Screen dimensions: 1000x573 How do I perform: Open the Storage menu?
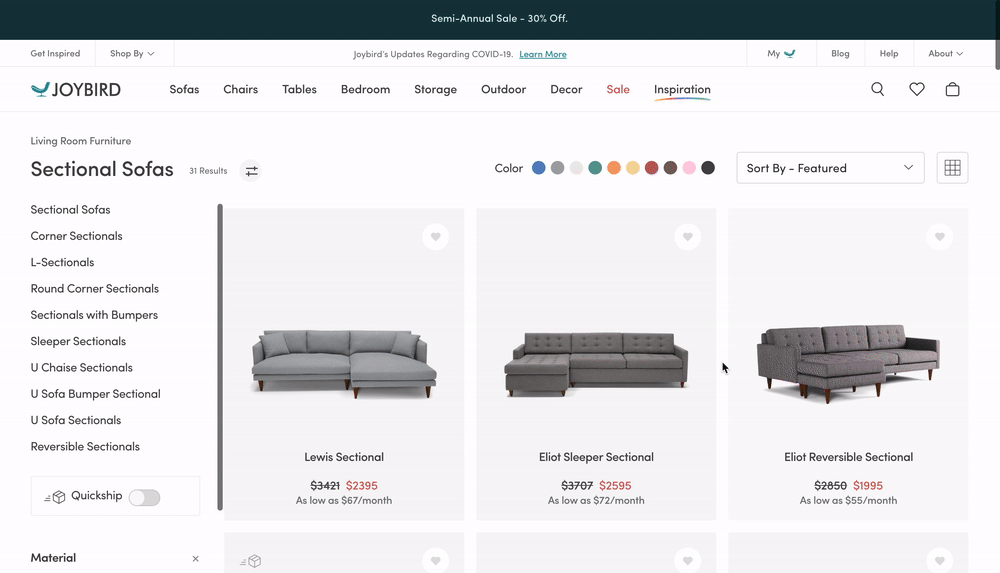click(x=436, y=89)
